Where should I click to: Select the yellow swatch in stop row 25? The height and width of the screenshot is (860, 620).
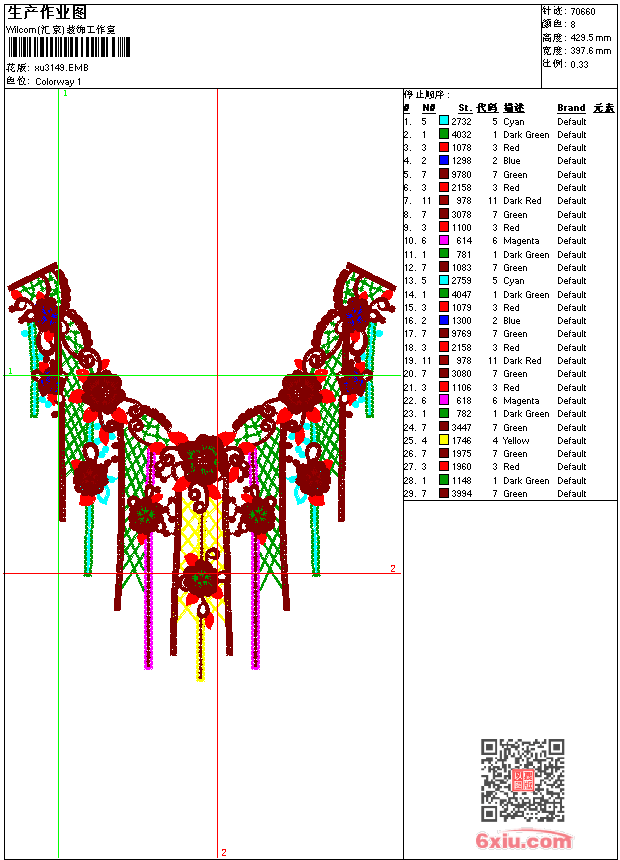444,440
